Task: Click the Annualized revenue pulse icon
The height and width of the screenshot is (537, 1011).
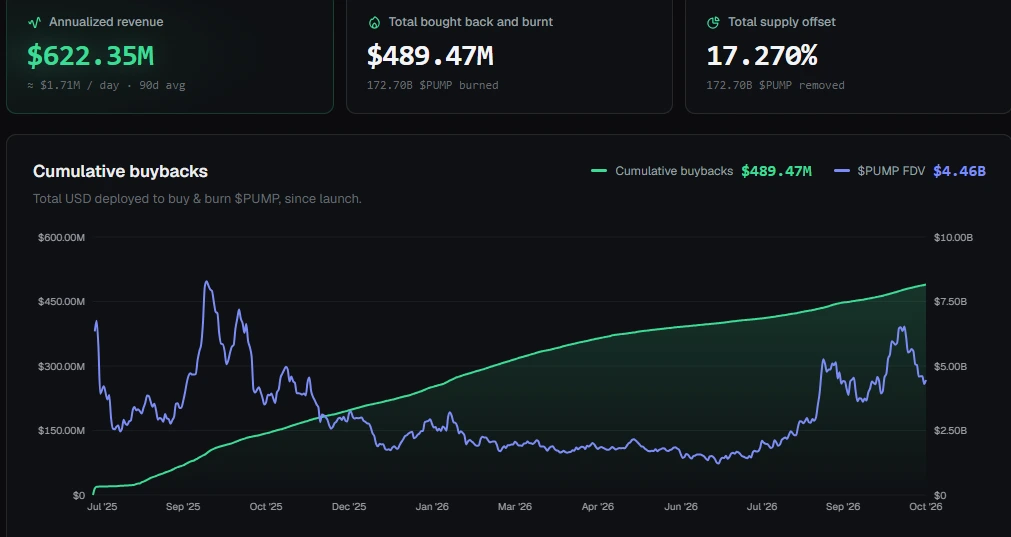Action: click(x=34, y=23)
